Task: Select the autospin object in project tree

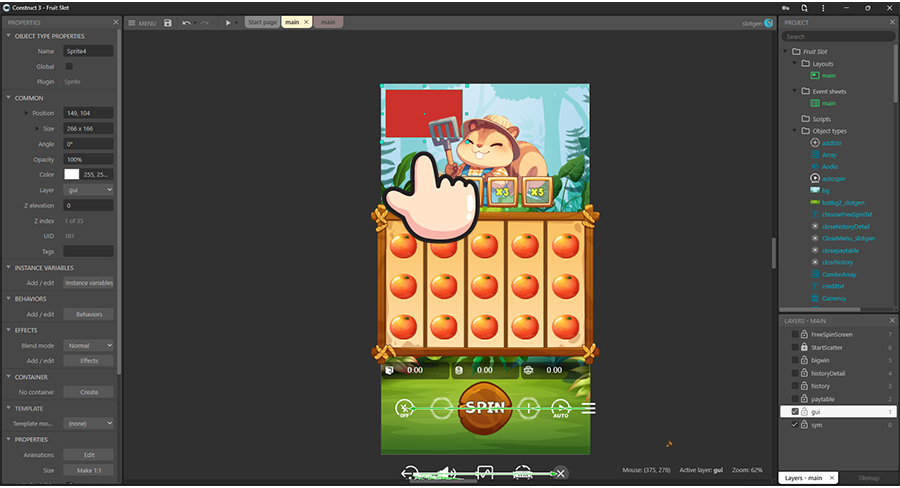Action: [814, 178]
